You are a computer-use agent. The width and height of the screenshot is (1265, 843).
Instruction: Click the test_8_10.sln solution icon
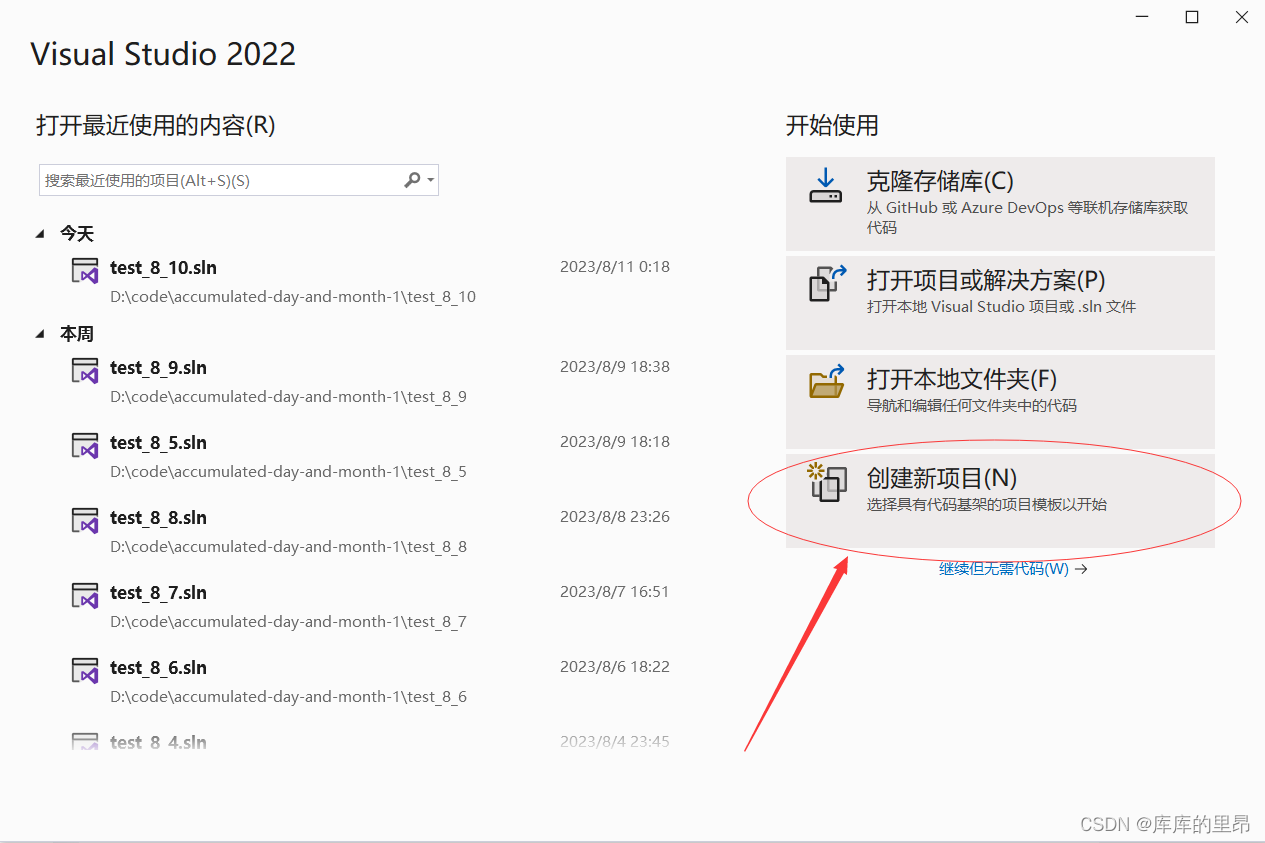85,270
